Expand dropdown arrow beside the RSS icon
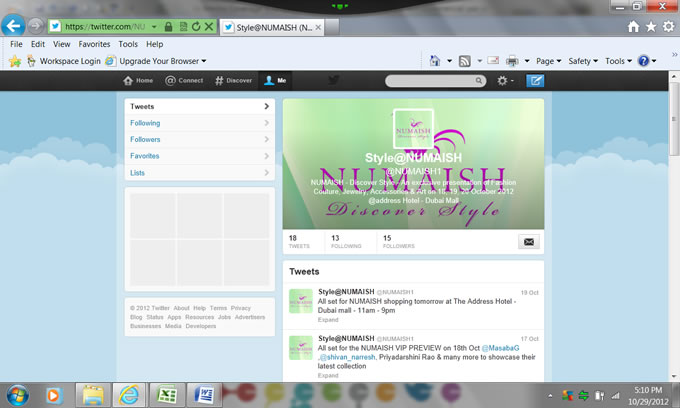Image resolution: width=680 pixels, height=408 pixels. [x=480, y=61]
